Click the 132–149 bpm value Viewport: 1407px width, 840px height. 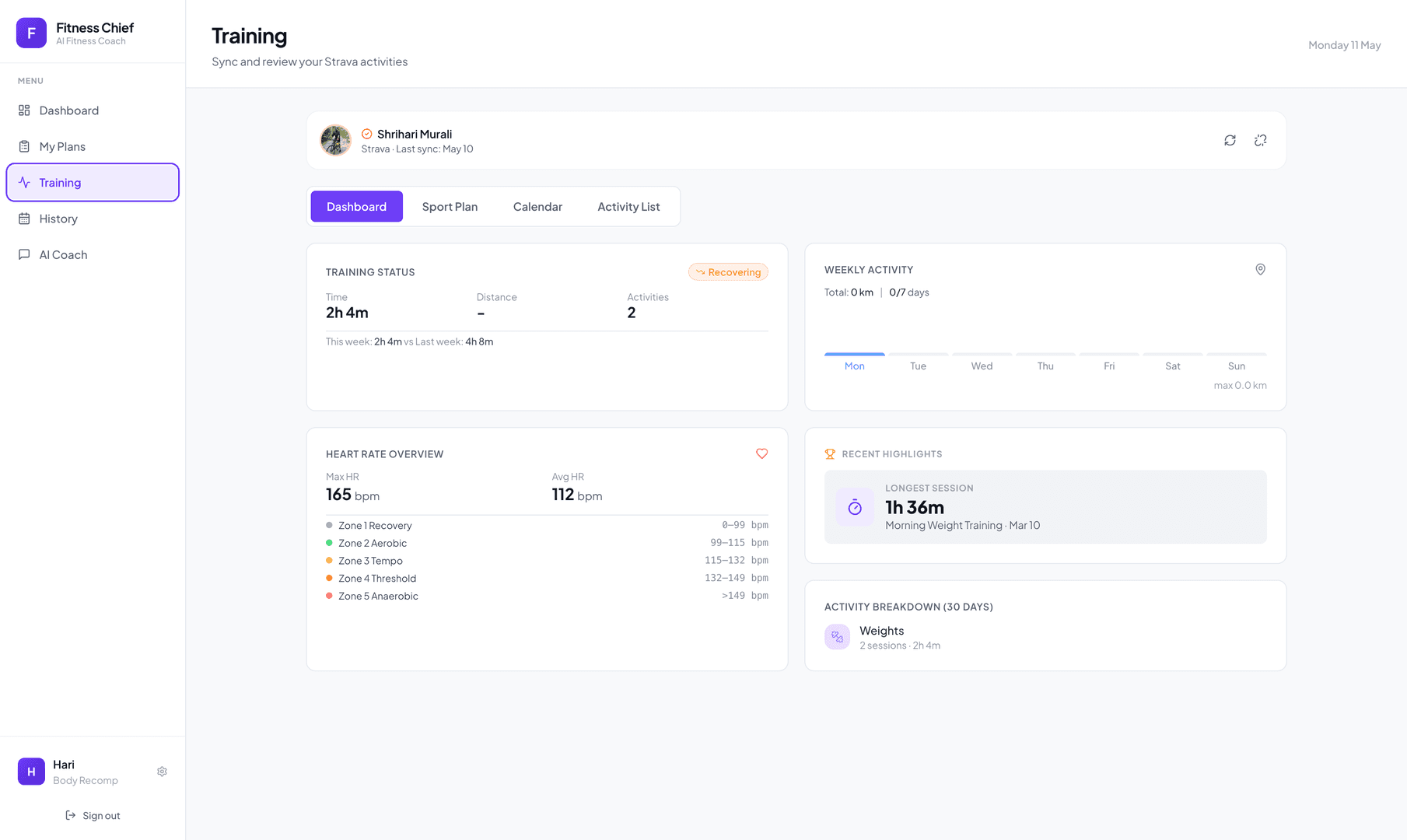click(x=737, y=578)
